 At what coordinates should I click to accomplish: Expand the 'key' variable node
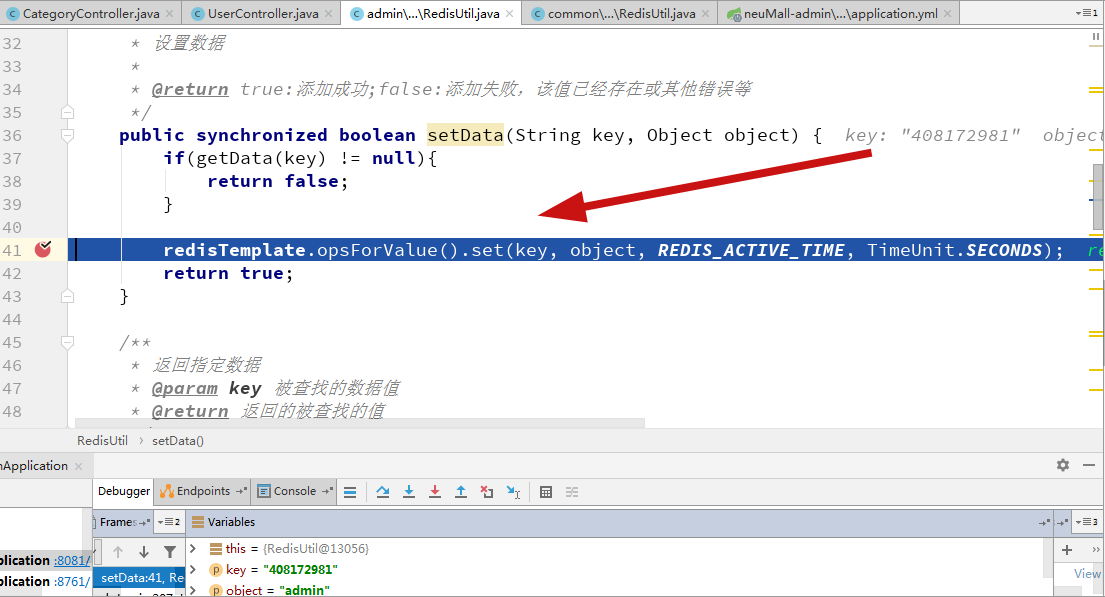point(193,570)
